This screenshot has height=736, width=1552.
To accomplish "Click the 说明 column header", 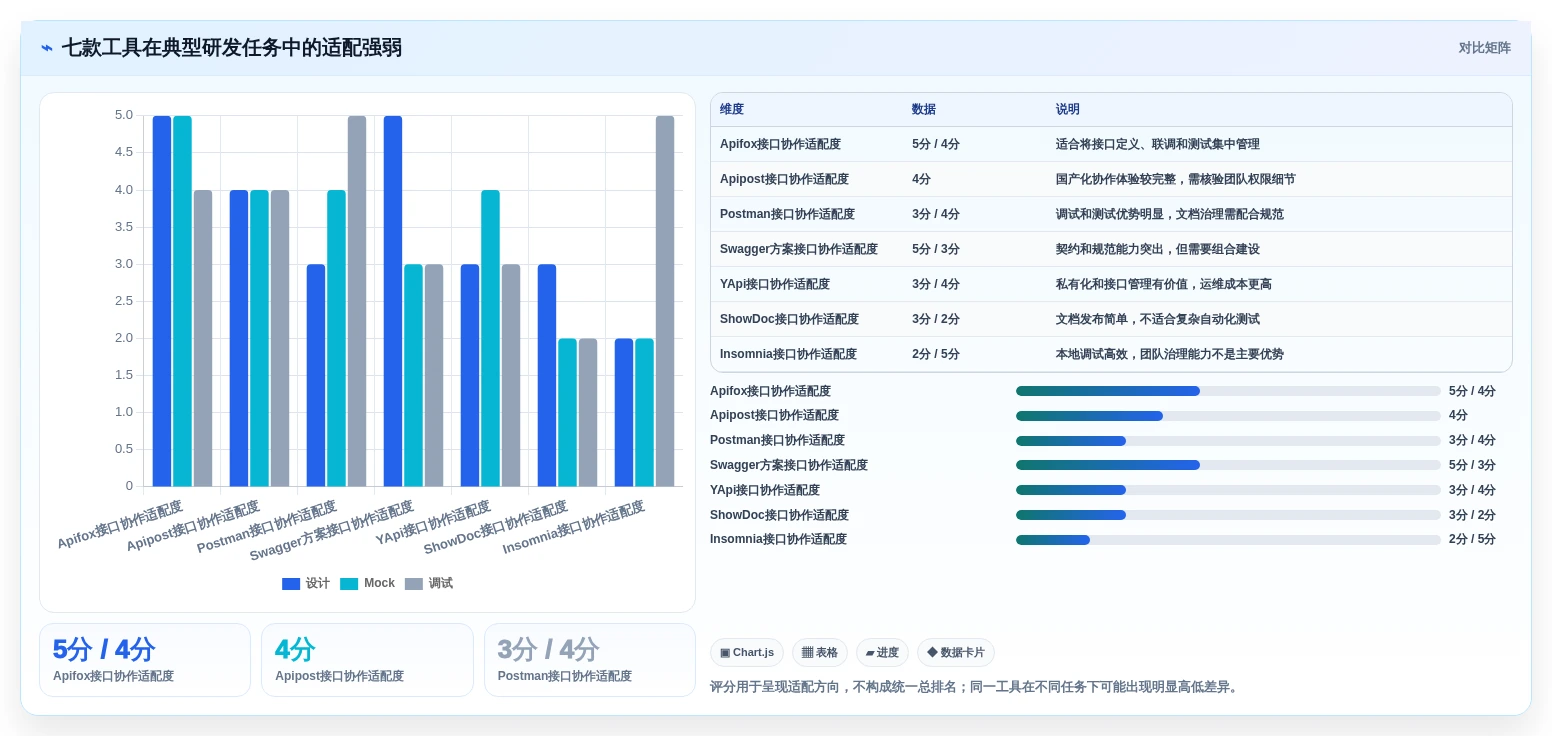I will click(x=1068, y=110).
